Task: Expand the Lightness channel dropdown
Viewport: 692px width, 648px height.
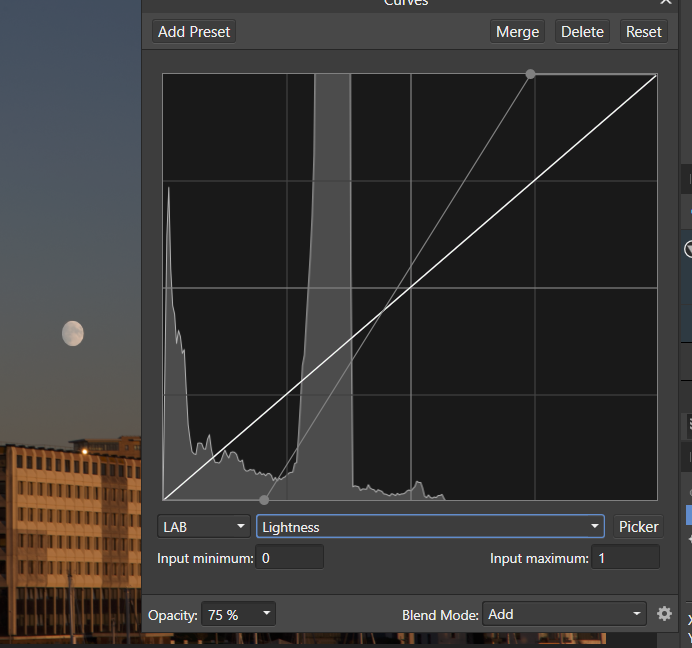Action: click(x=430, y=527)
